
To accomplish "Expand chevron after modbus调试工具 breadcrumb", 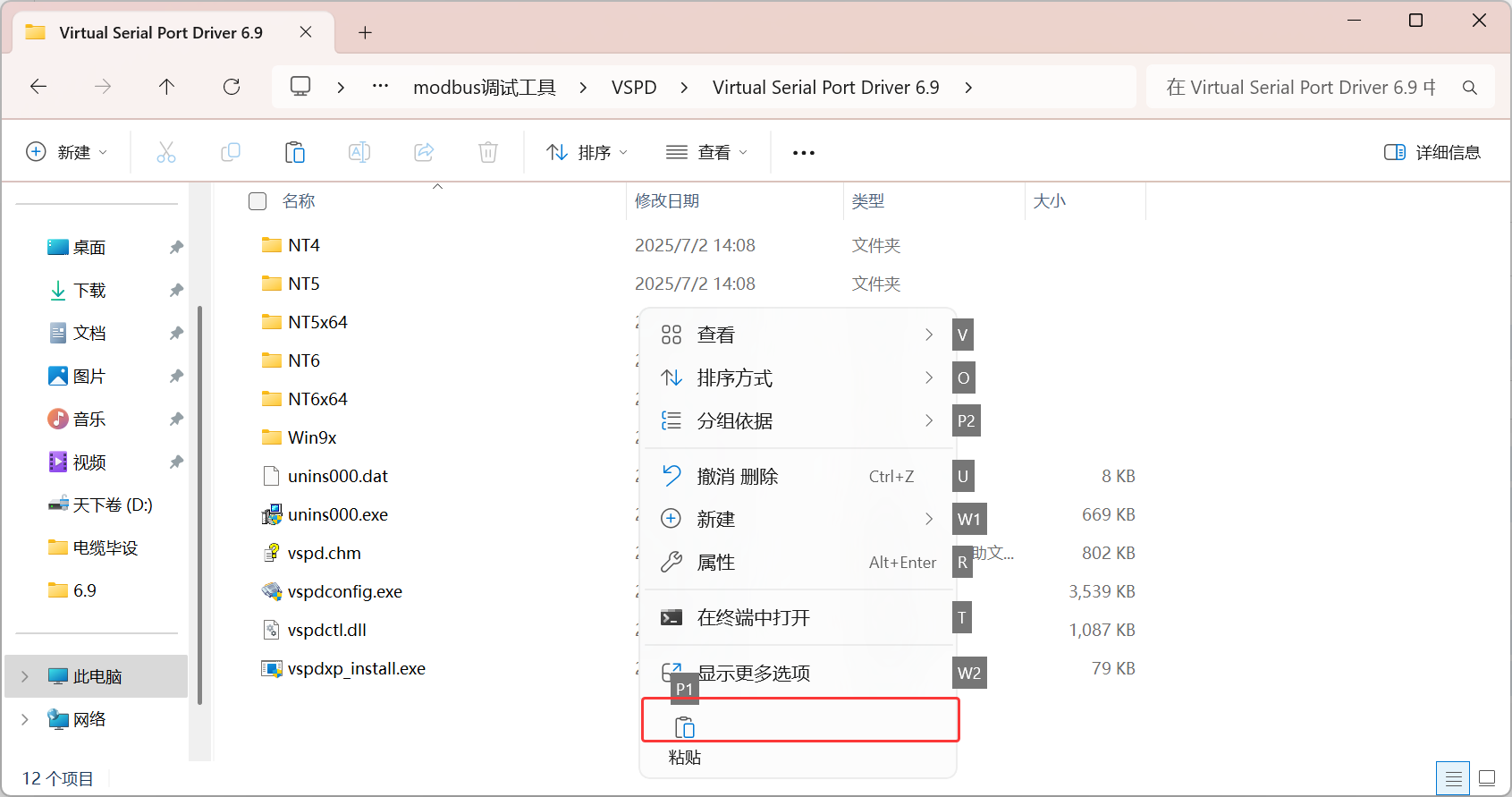I will pos(583,88).
